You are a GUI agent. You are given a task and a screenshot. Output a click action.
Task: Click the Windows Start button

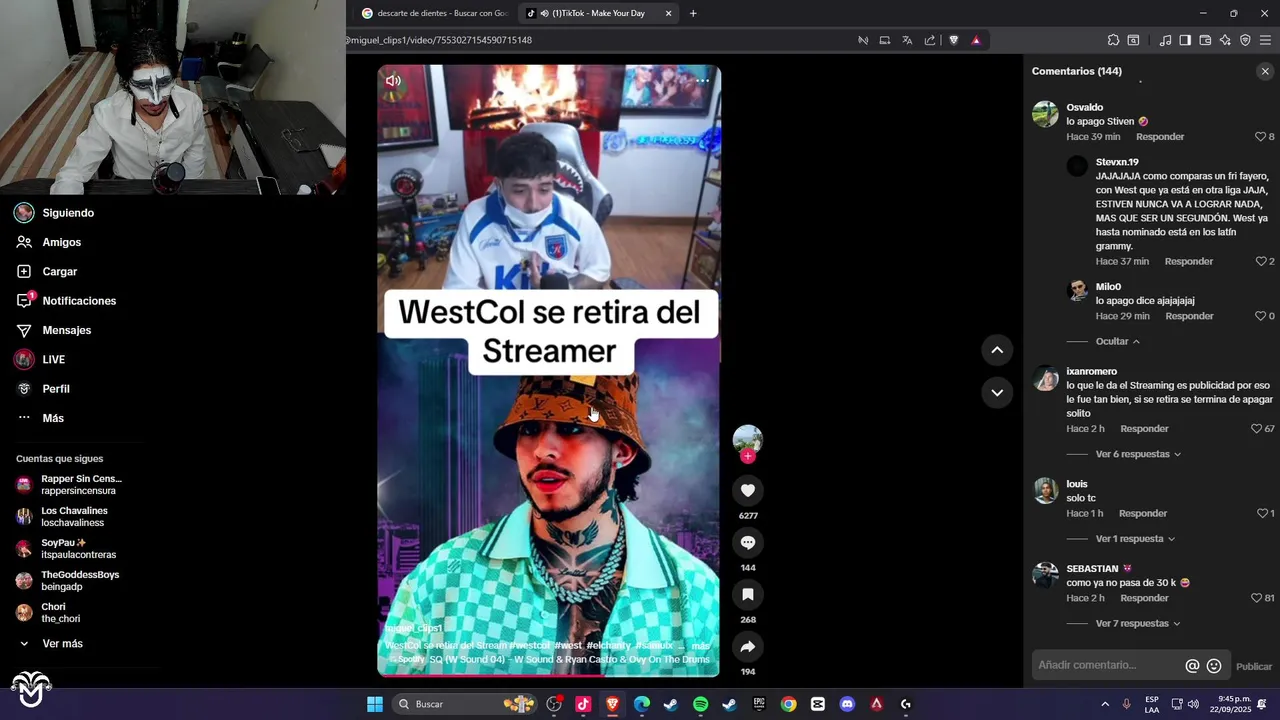click(x=375, y=704)
